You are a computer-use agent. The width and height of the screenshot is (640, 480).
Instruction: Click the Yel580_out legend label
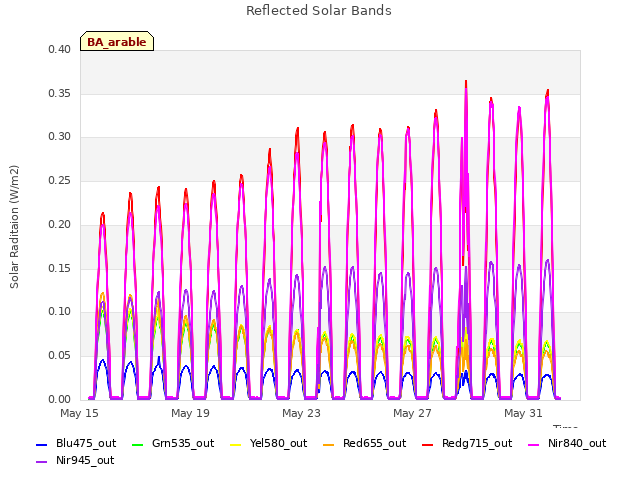point(278,443)
